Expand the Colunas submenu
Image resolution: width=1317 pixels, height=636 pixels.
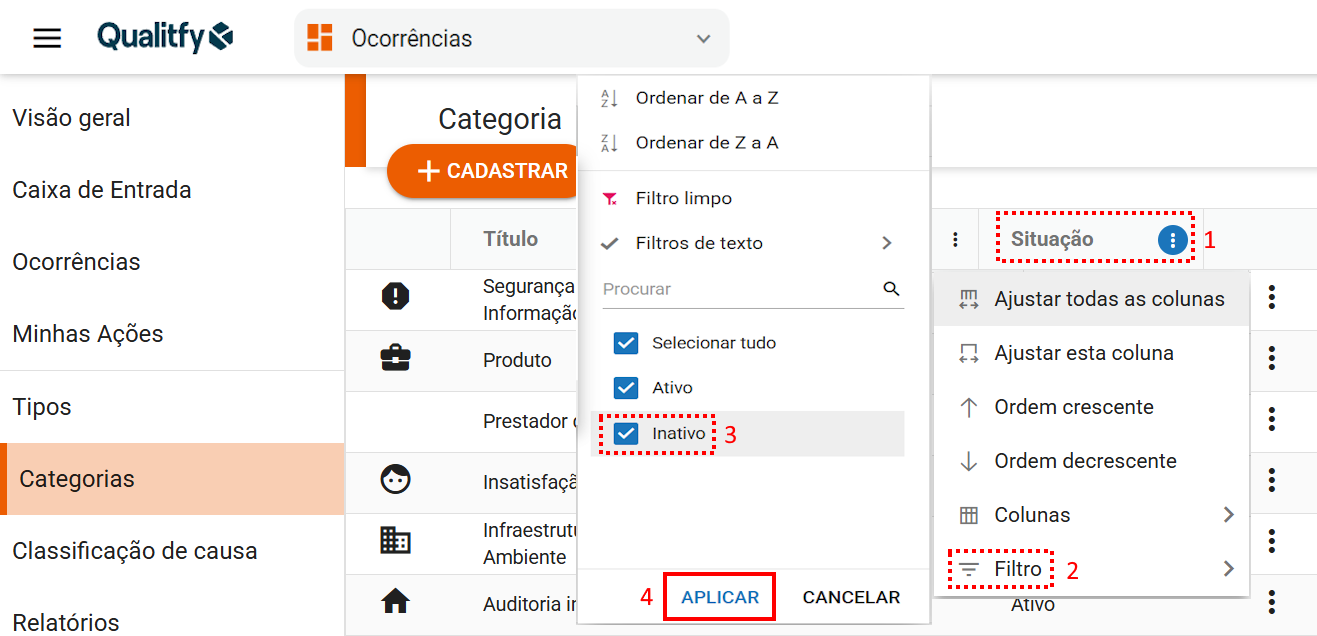[1228, 515]
